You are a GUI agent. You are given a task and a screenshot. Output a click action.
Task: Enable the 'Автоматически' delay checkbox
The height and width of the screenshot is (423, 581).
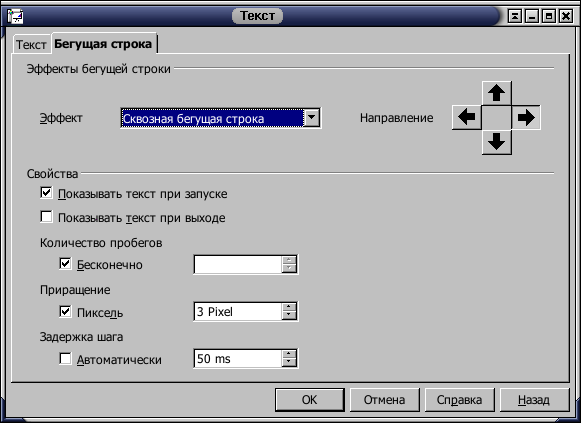click(65, 359)
